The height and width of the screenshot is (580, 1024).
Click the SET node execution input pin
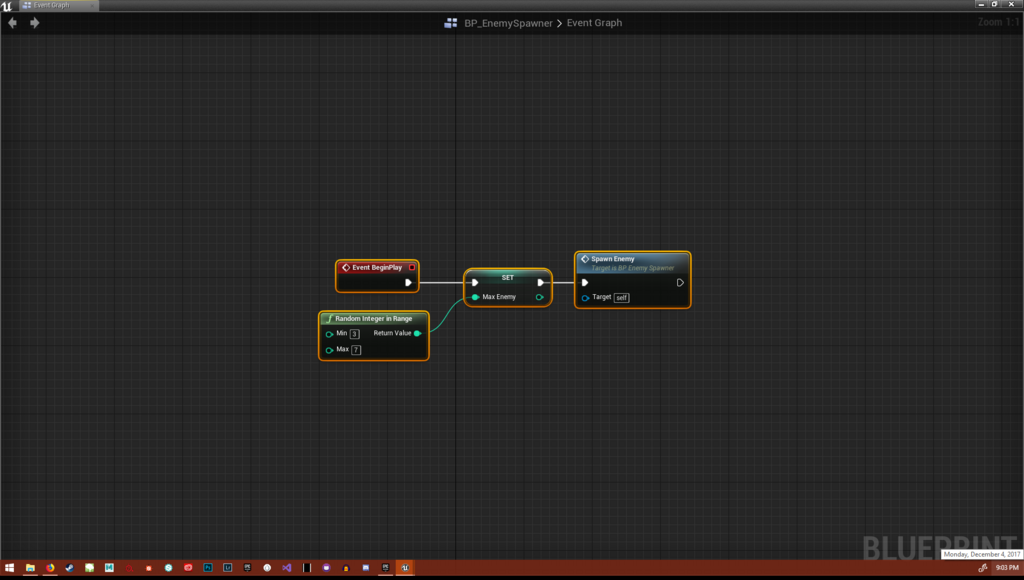pos(475,283)
